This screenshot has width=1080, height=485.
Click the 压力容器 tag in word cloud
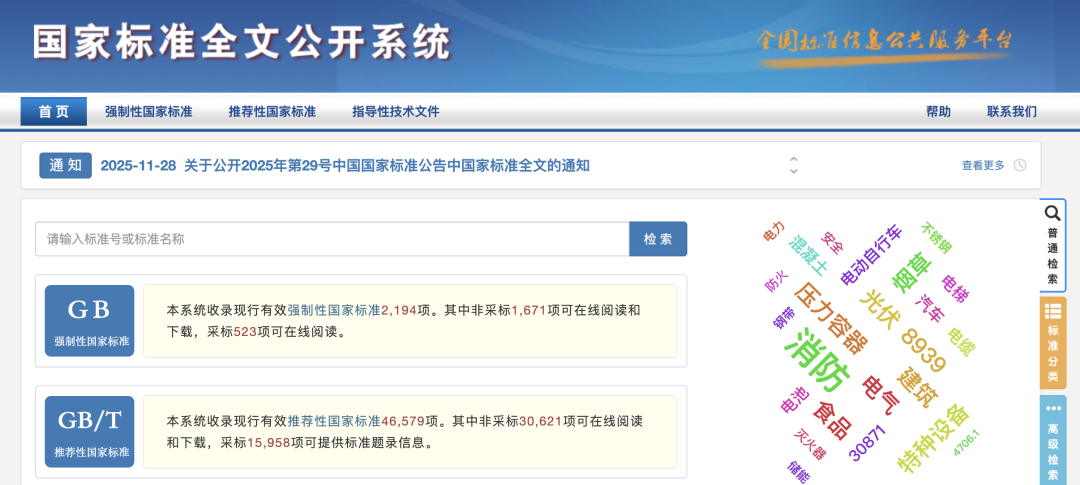tap(831, 317)
